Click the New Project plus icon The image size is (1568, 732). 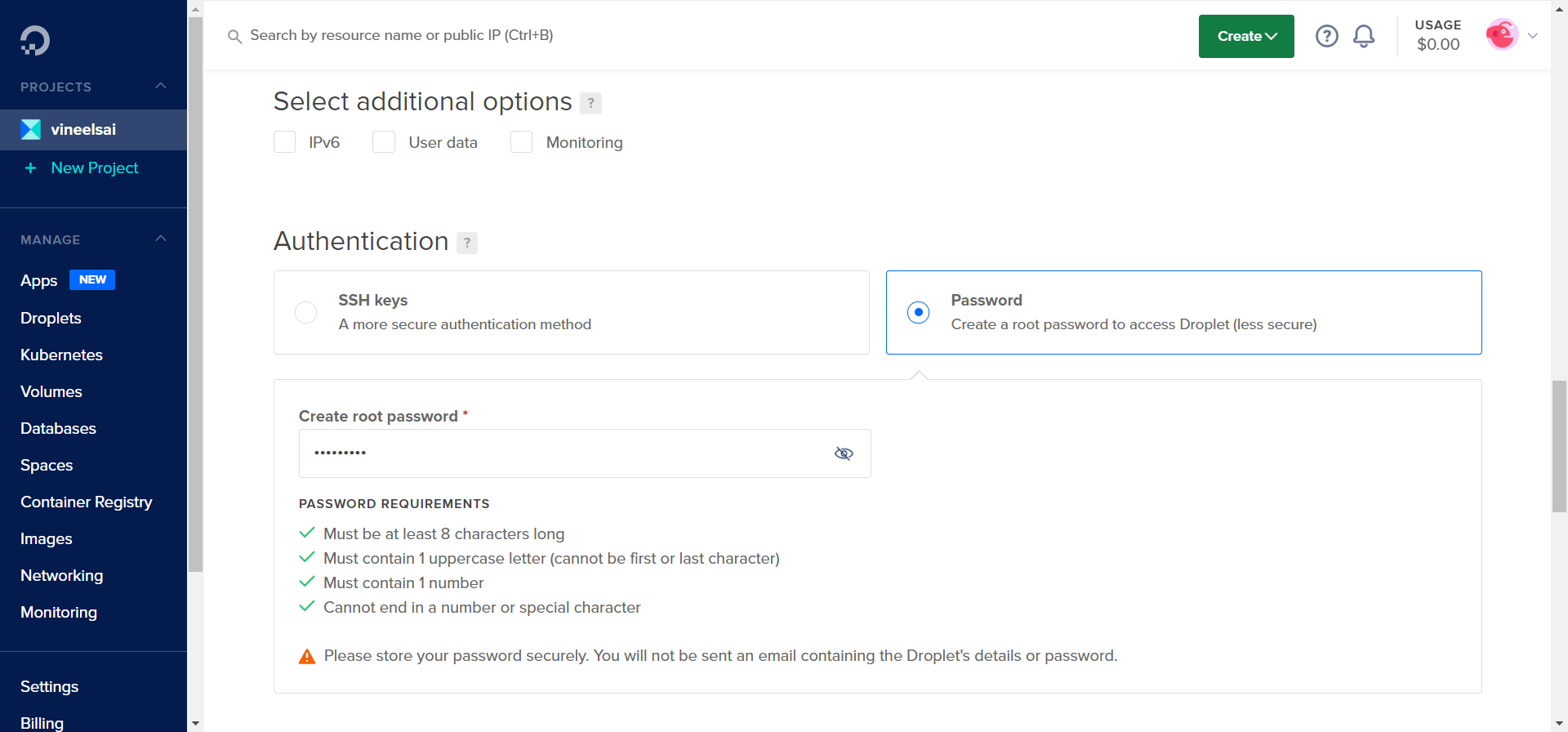31,168
